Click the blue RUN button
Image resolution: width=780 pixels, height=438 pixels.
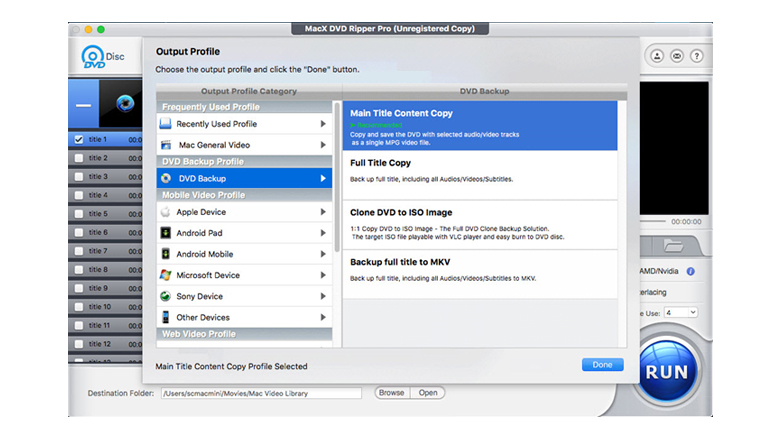pyautogui.click(x=667, y=372)
